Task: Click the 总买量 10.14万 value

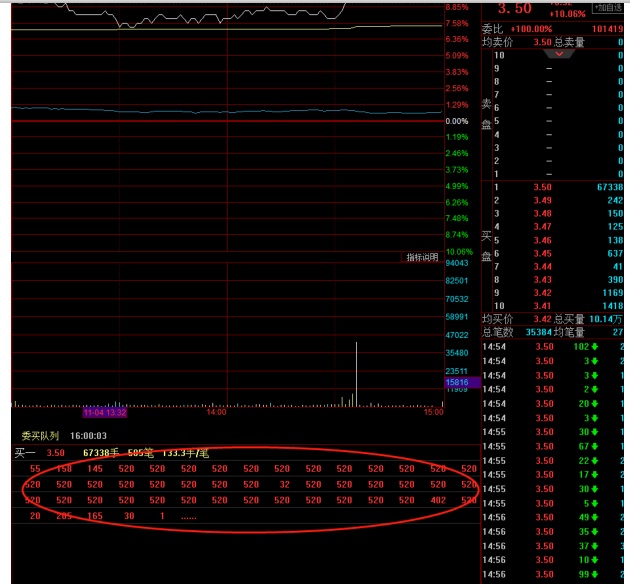Action: [x=605, y=320]
